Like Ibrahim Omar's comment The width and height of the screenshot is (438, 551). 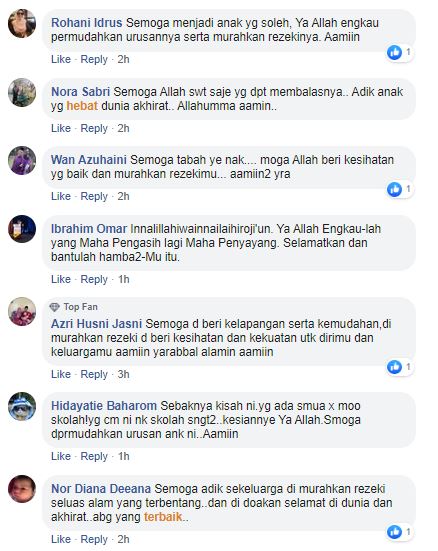61,279
